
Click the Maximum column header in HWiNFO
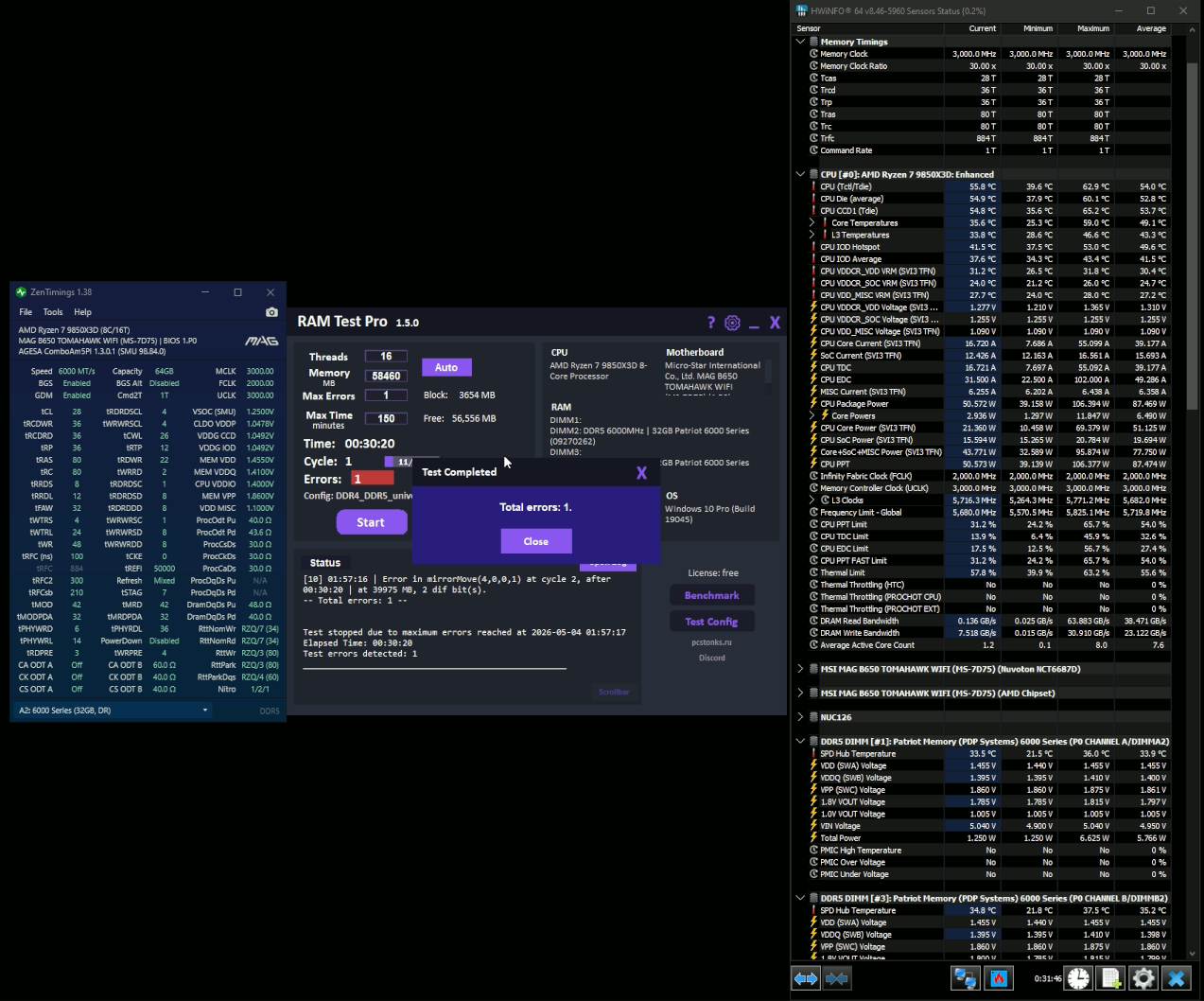pyautogui.click(x=1086, y=28)
